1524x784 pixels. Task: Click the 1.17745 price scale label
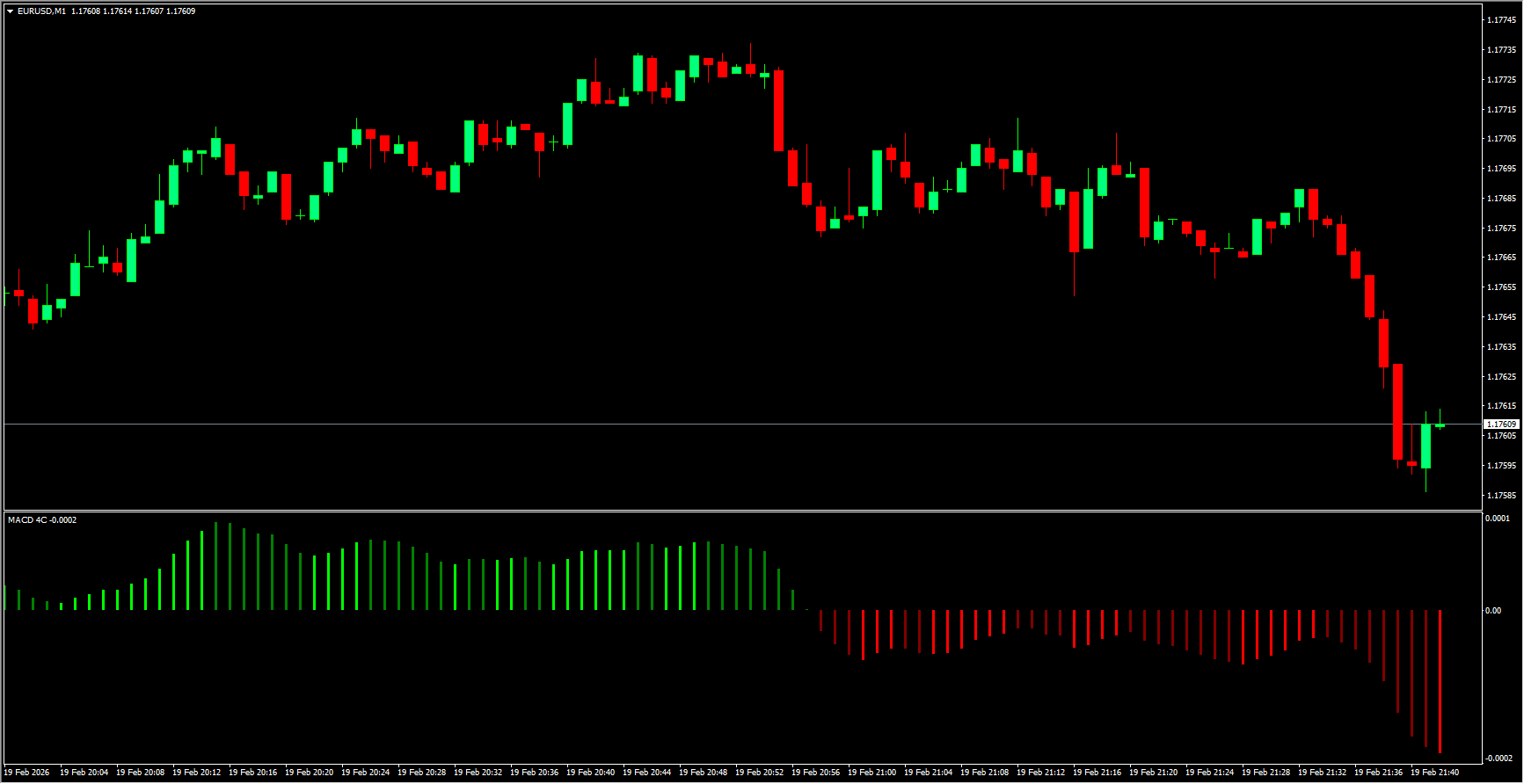coord(1501,20)
